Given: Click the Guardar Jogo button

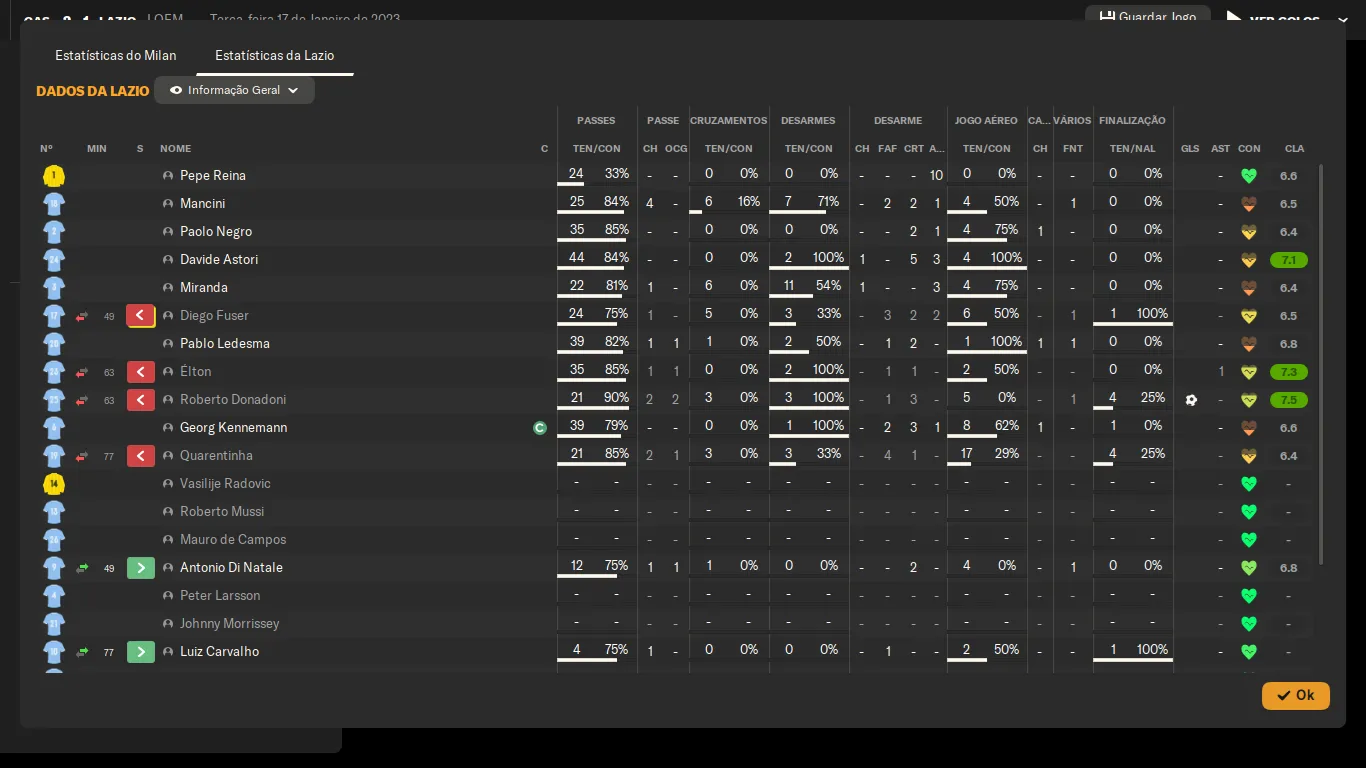Looking at the screenshot, I should click(x=1147, y=17).
